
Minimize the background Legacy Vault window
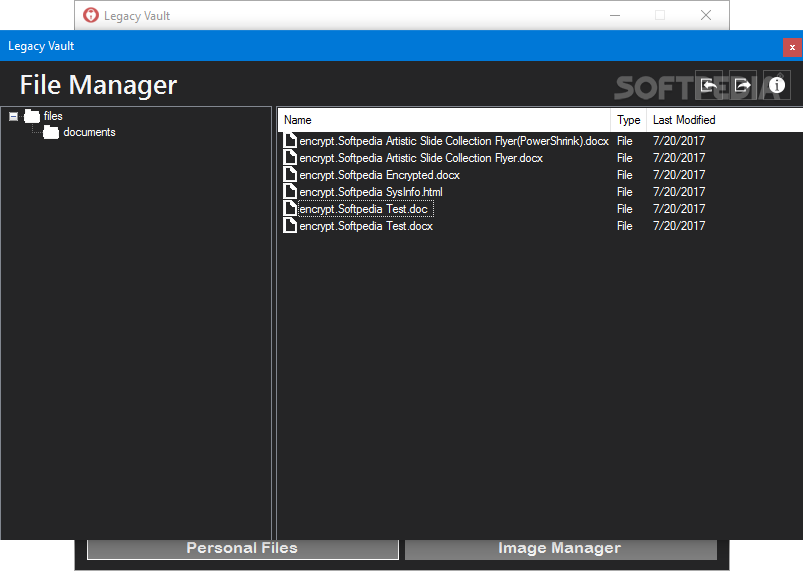(x=615, y=15)
